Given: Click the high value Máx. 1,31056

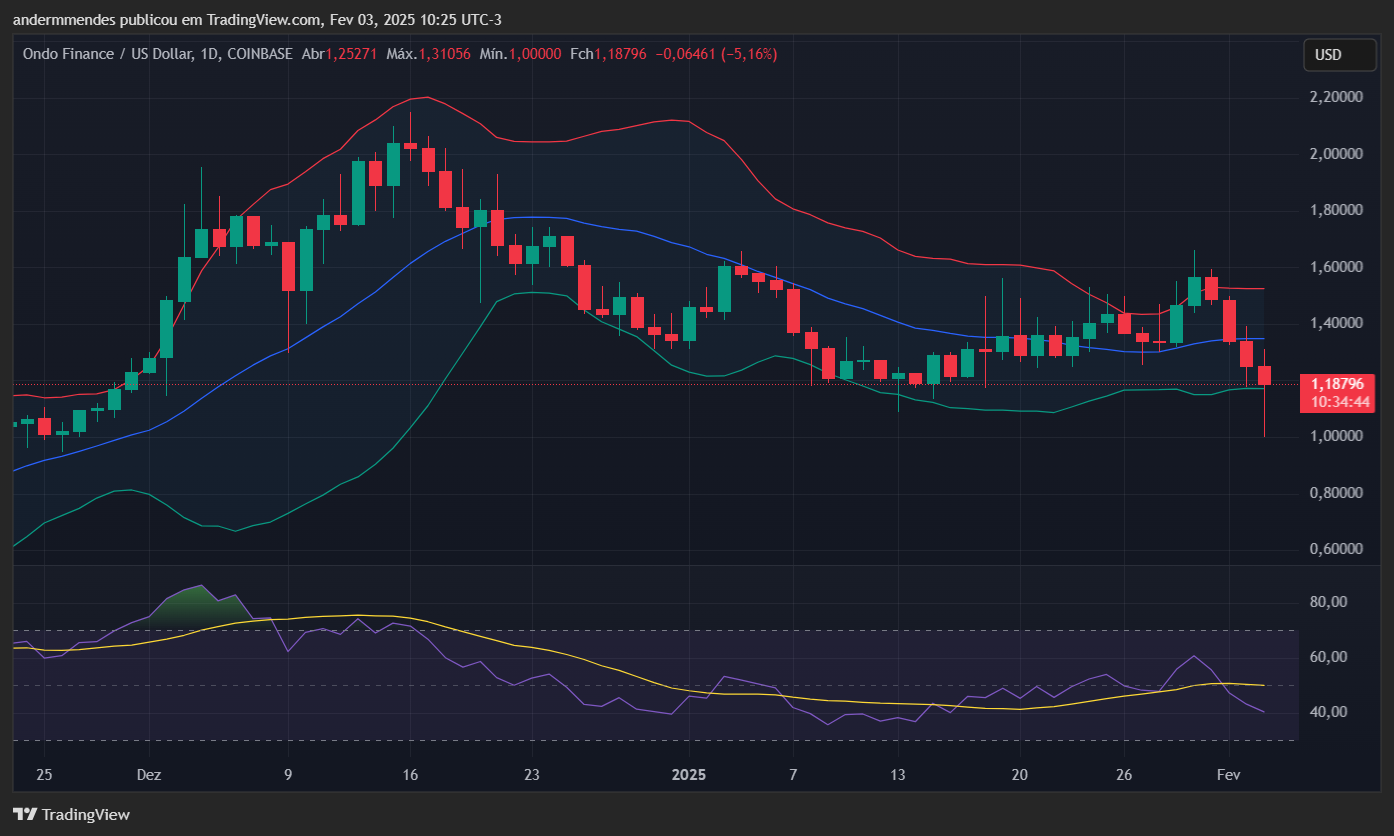Looking at the screenshot, I should pos(428,53).
